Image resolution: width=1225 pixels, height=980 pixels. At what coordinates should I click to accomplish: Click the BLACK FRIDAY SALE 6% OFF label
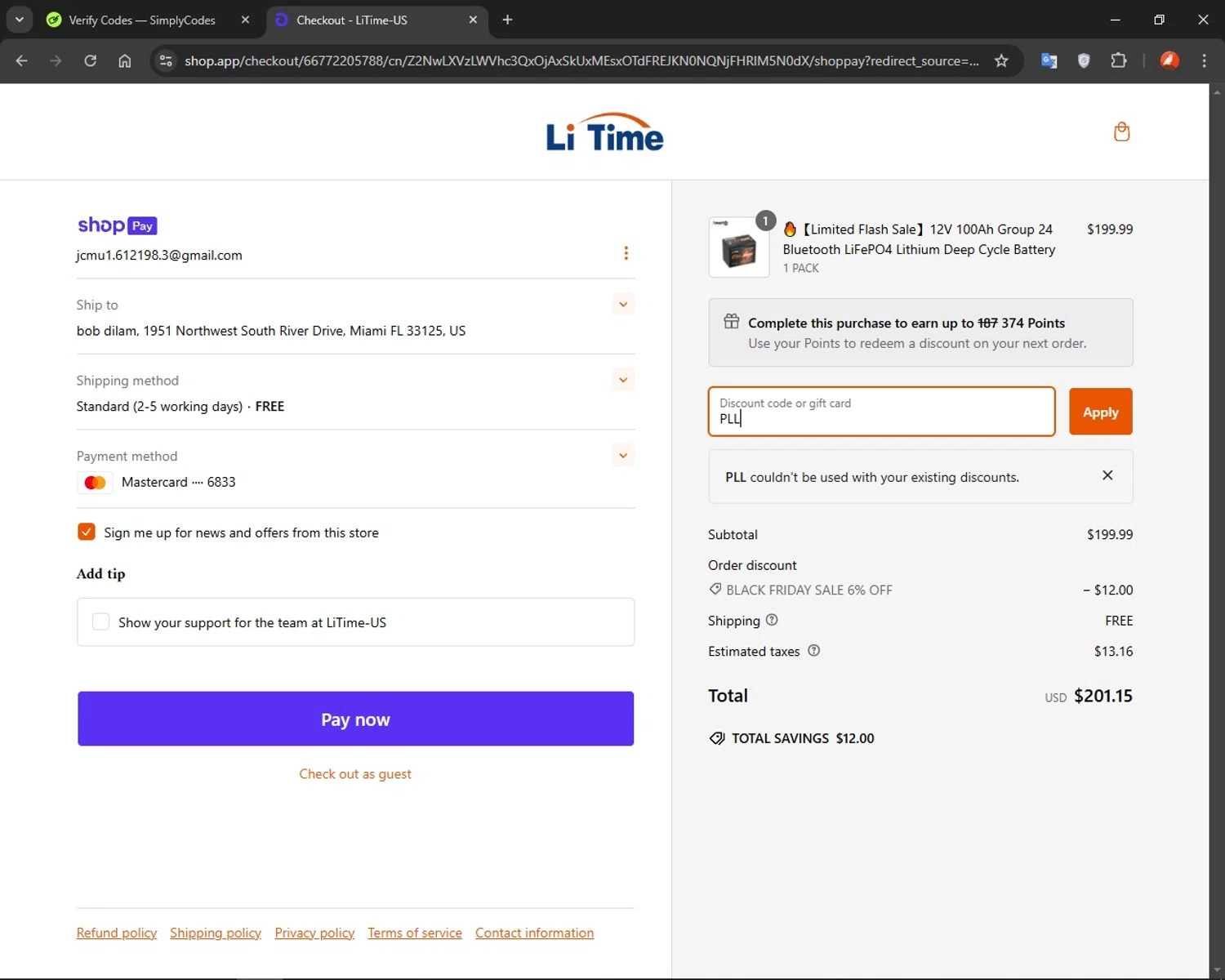[x=809, y=590]
